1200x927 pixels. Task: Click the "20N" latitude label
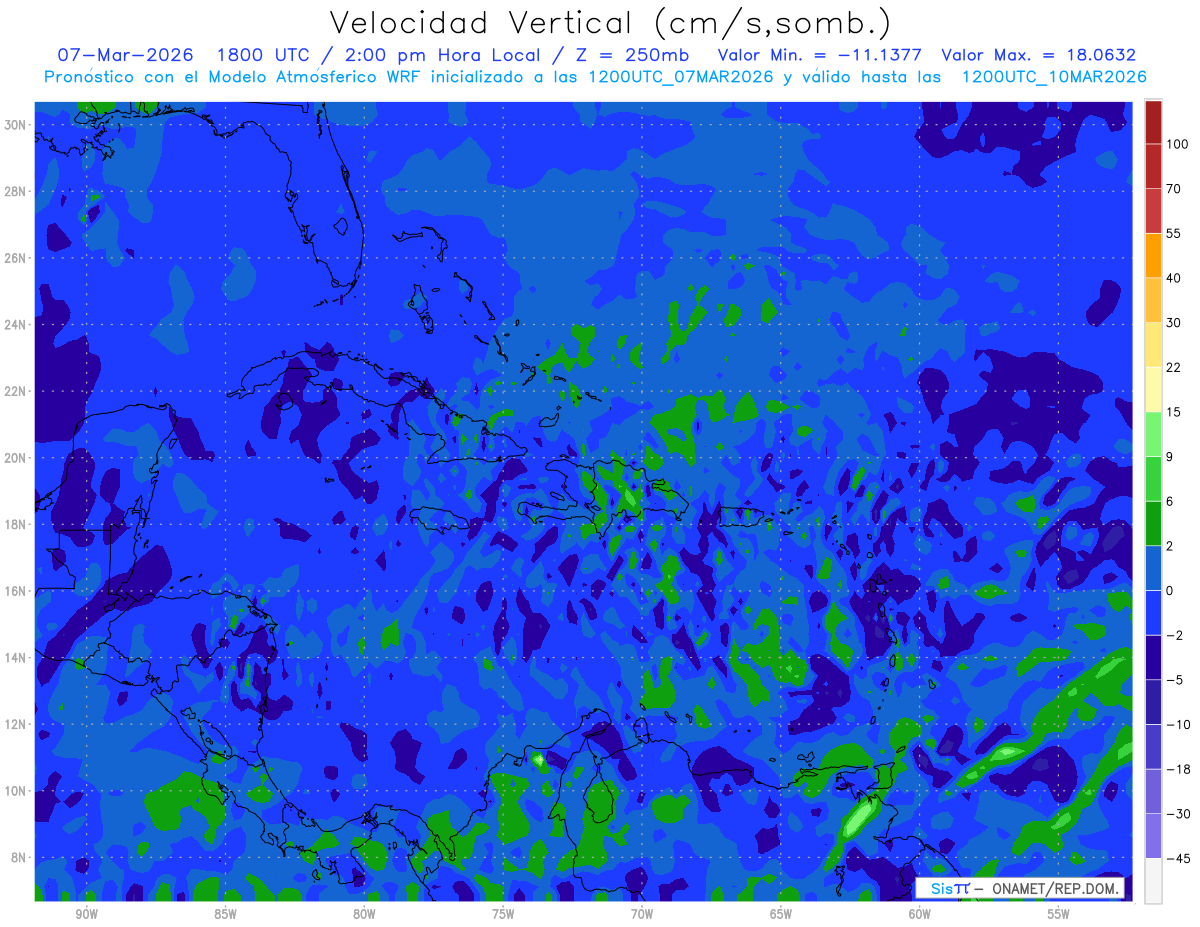[x=17, y=458]
